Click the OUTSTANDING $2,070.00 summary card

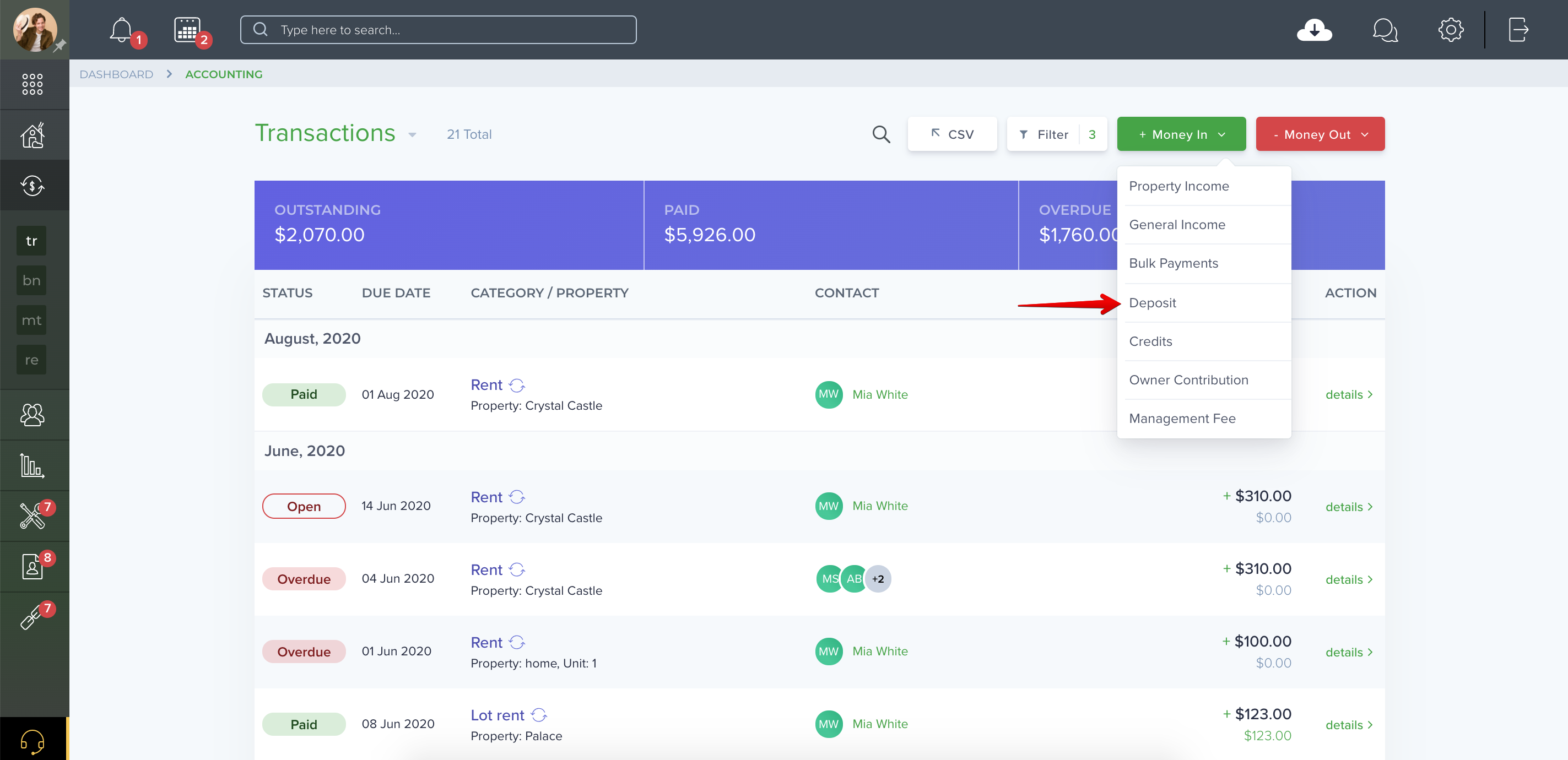pos(448,225)
